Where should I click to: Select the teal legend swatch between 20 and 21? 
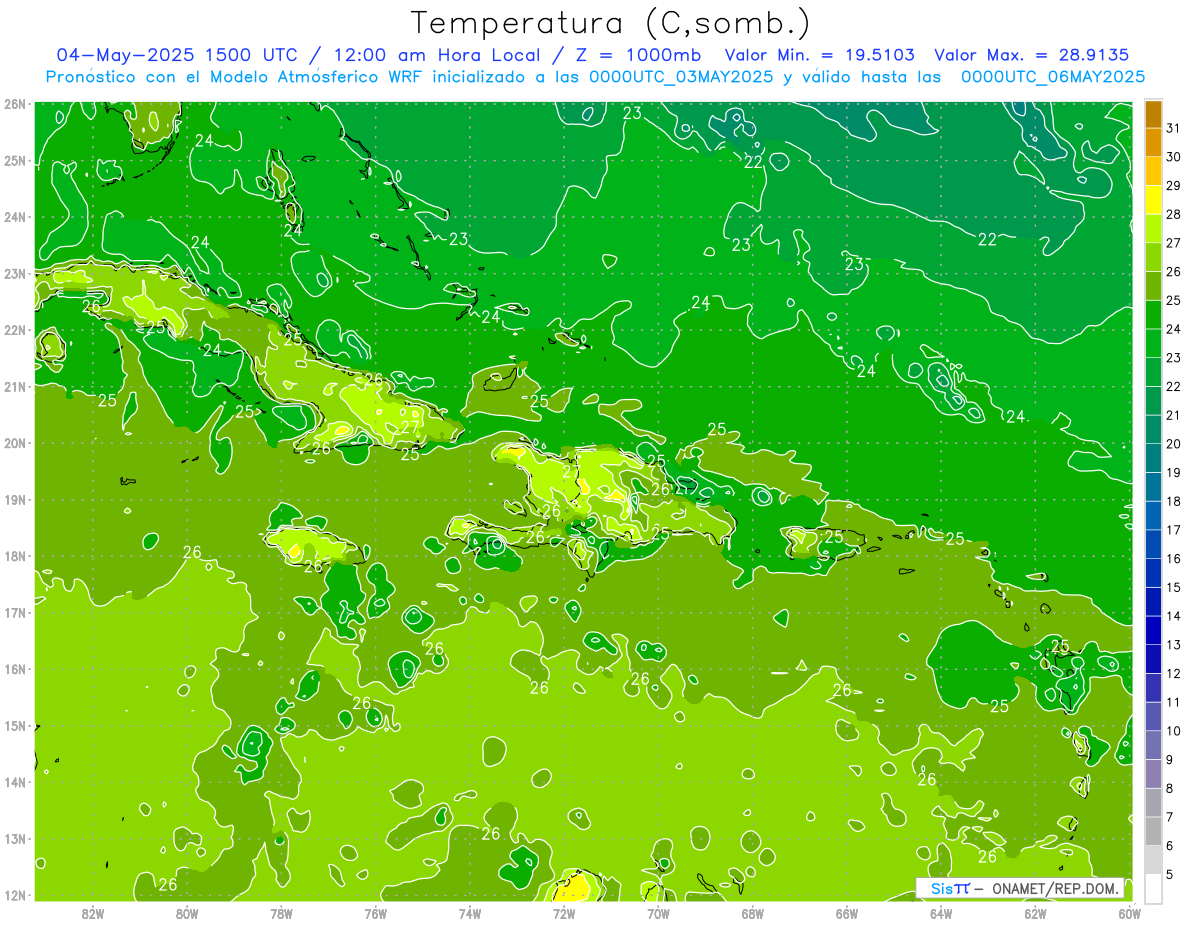point(1153,429)
